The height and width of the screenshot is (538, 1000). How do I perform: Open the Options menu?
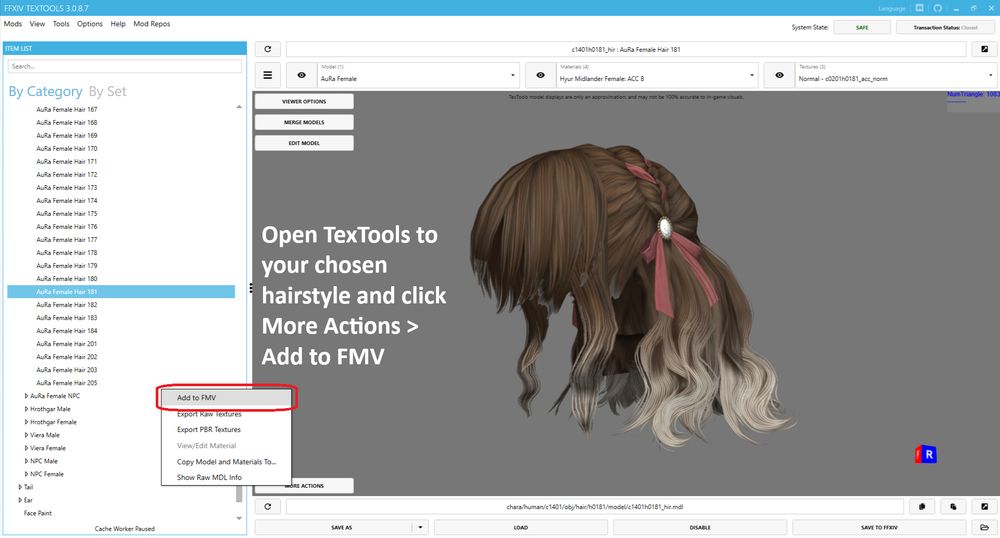(89, 24)
